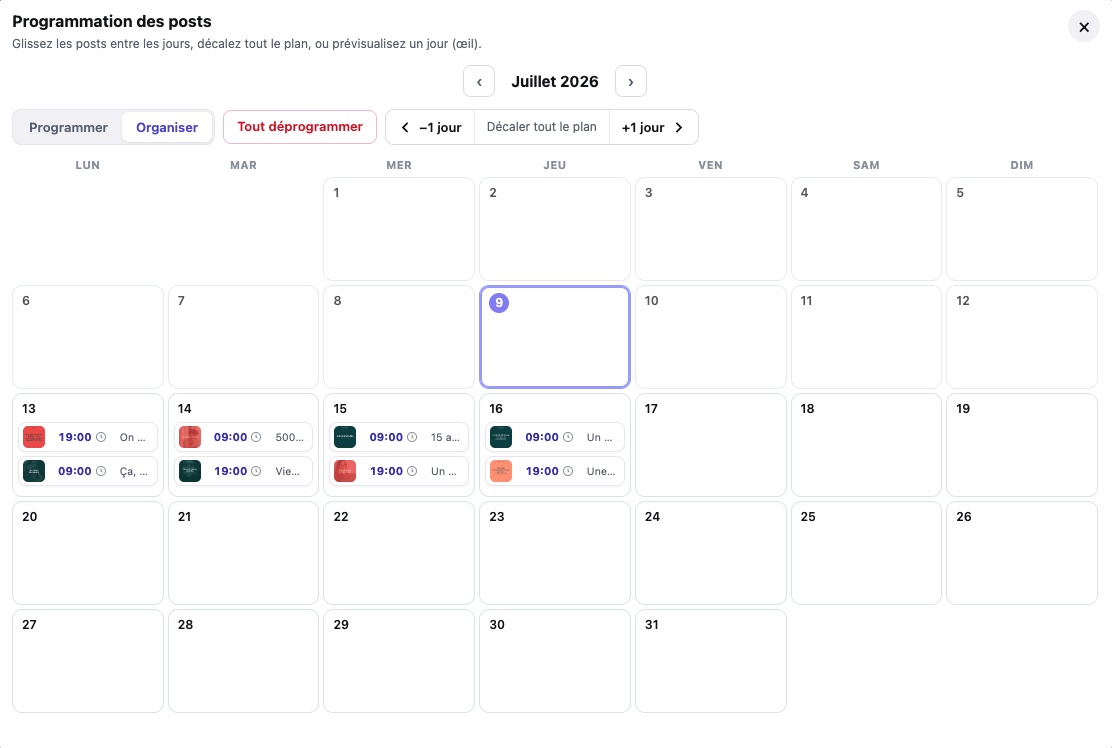Click the 09:00 time on day 15

point(386,437)
